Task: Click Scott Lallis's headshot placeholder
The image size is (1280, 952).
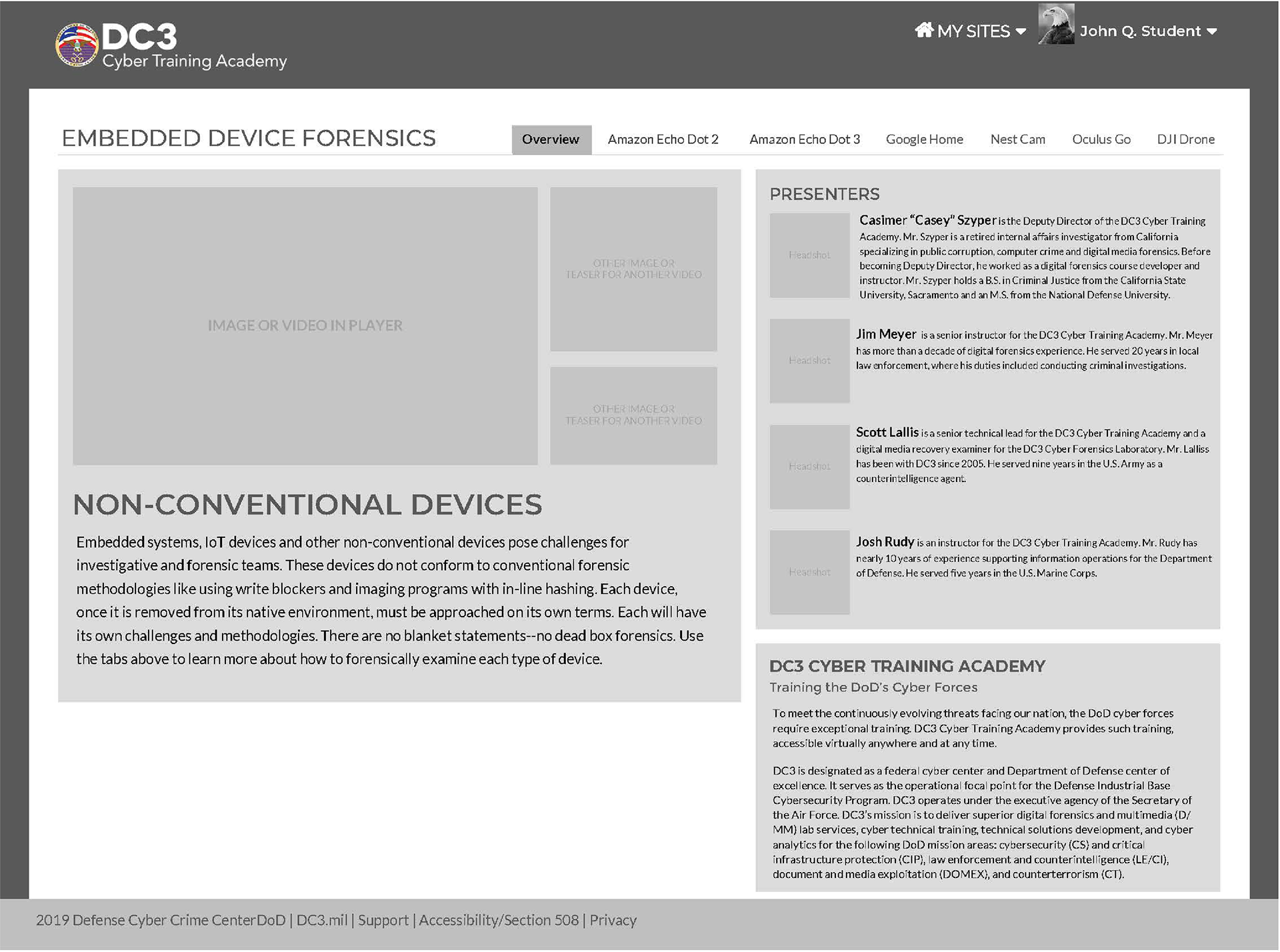Action: [x=809, y=467]
